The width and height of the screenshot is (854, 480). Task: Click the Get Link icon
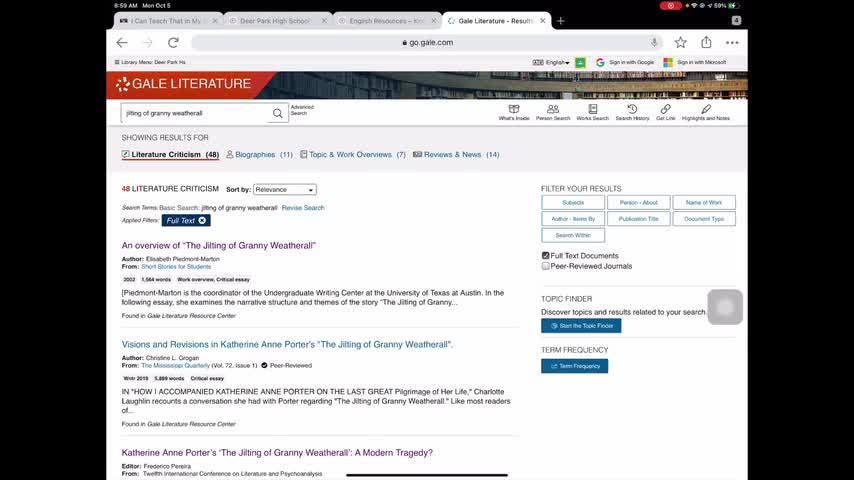coord(666,111)
